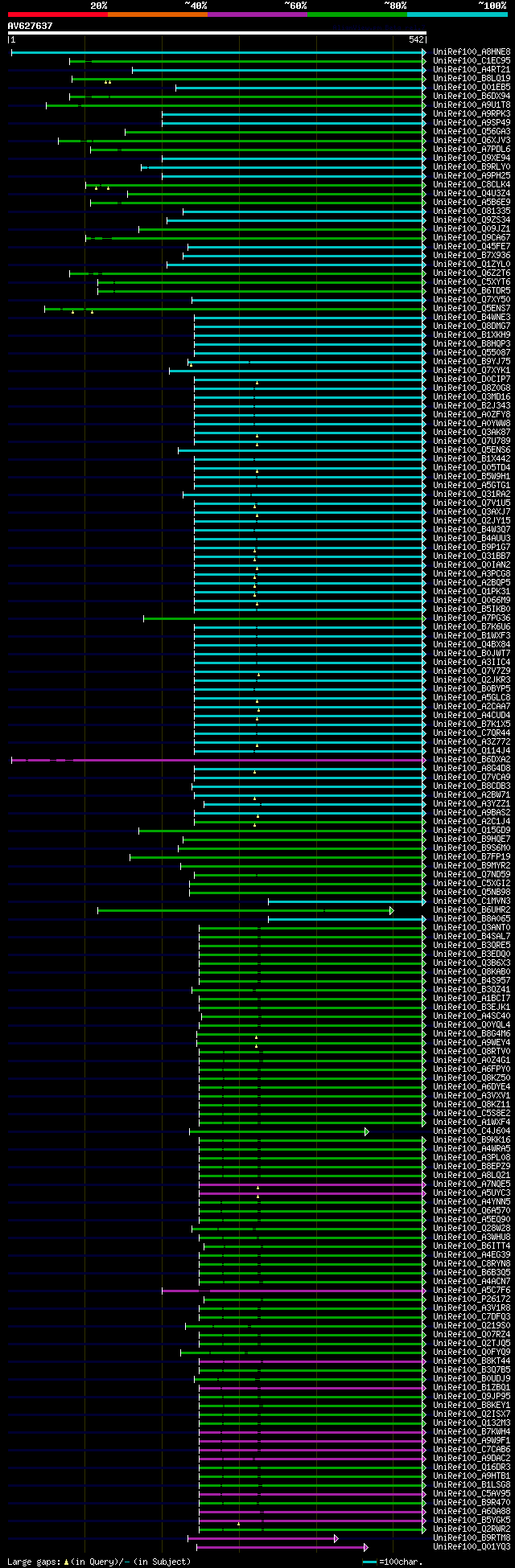Select the UniRef100_Q15GD9 label
The height and width of the screenshot is (1568, 515).
[x=472, y=830]
